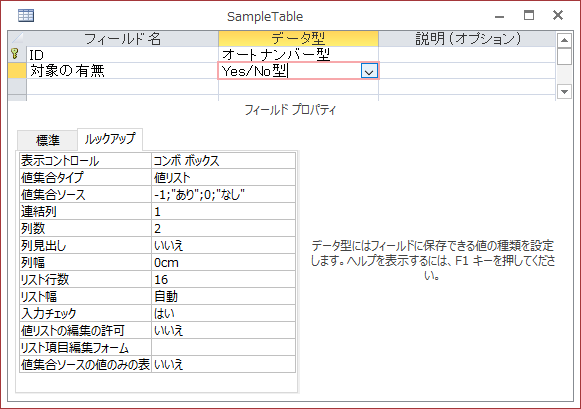
Task: Click the table icon in title bar
Action: click(x=26, y=16)
